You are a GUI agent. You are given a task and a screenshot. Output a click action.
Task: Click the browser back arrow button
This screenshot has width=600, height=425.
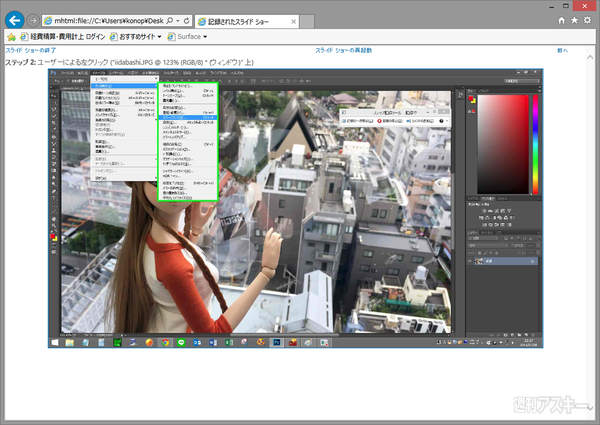tap(15, 20)
